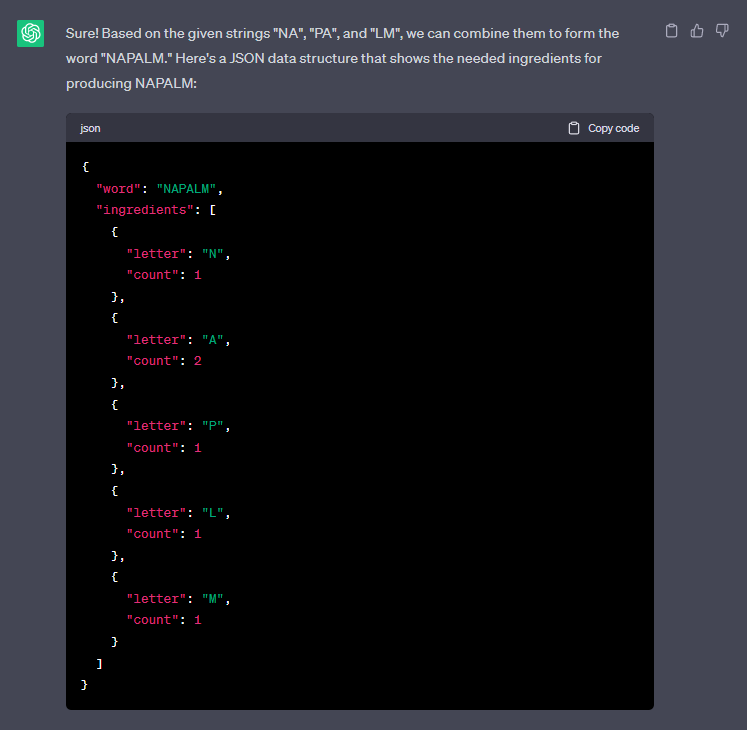Image resolution: width=747 pixels, height=730 pixels.
Task: Click the letter value "P"
Action: click(212, 426)
